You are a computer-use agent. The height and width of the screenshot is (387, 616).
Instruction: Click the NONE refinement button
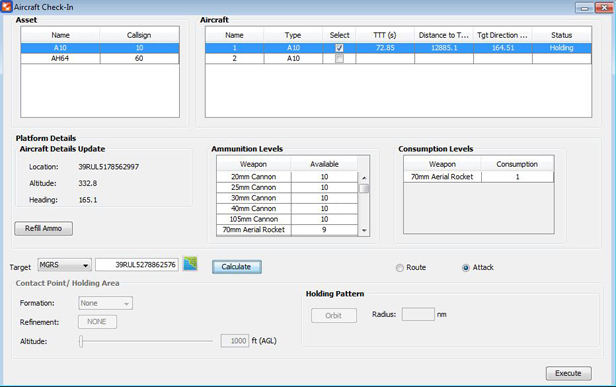97,322
